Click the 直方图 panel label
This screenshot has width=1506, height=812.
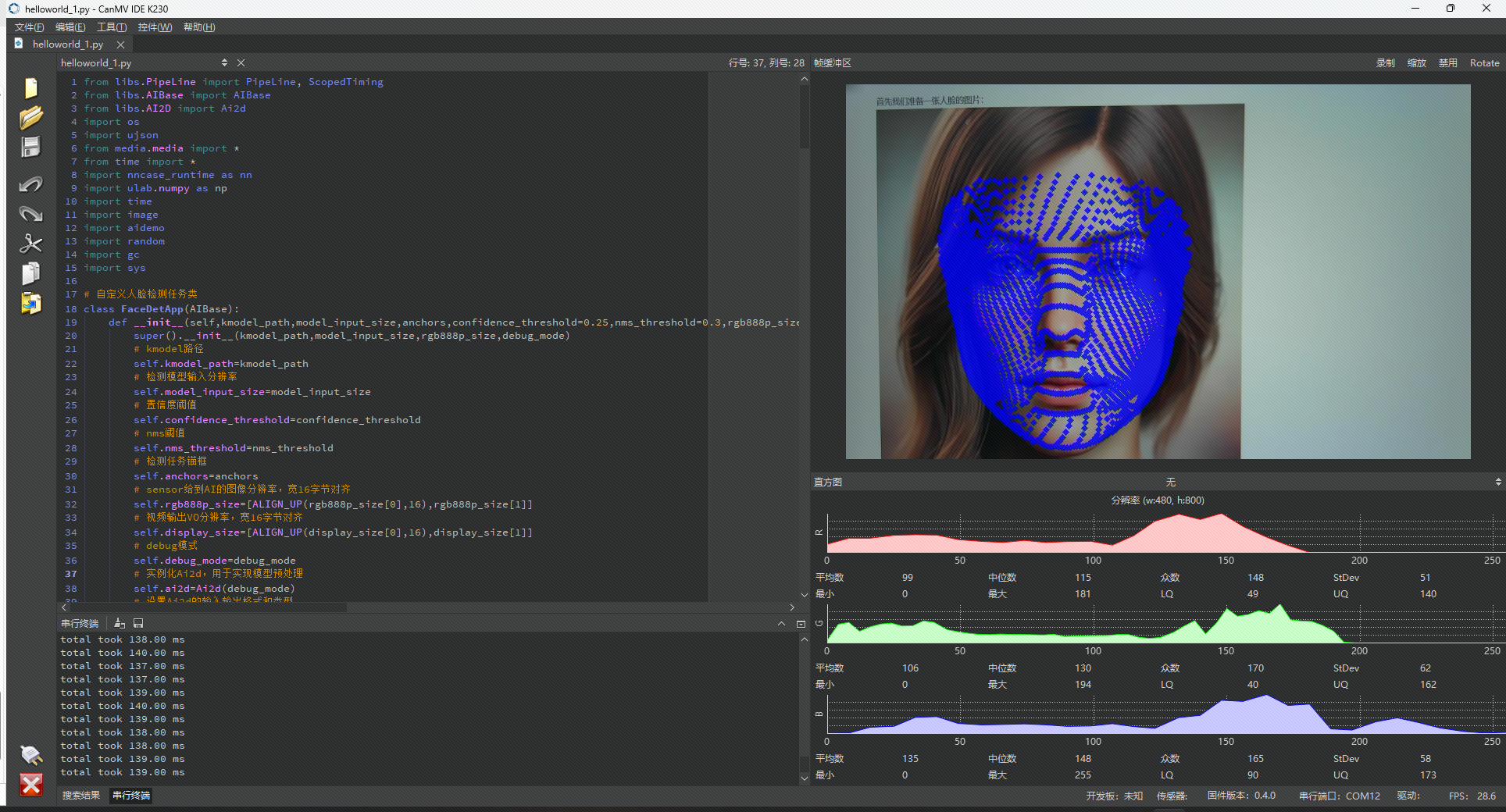click(x=827, y=483)
